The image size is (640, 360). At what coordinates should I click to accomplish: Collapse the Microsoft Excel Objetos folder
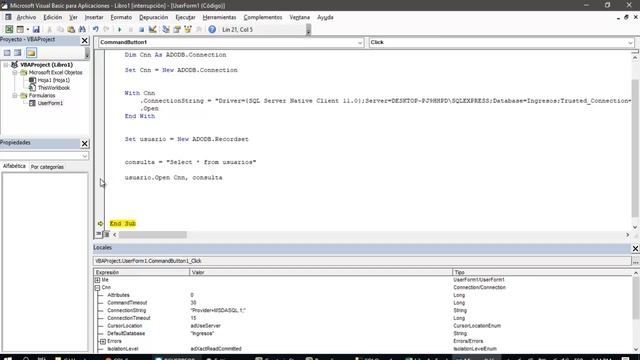click(15, 72)
